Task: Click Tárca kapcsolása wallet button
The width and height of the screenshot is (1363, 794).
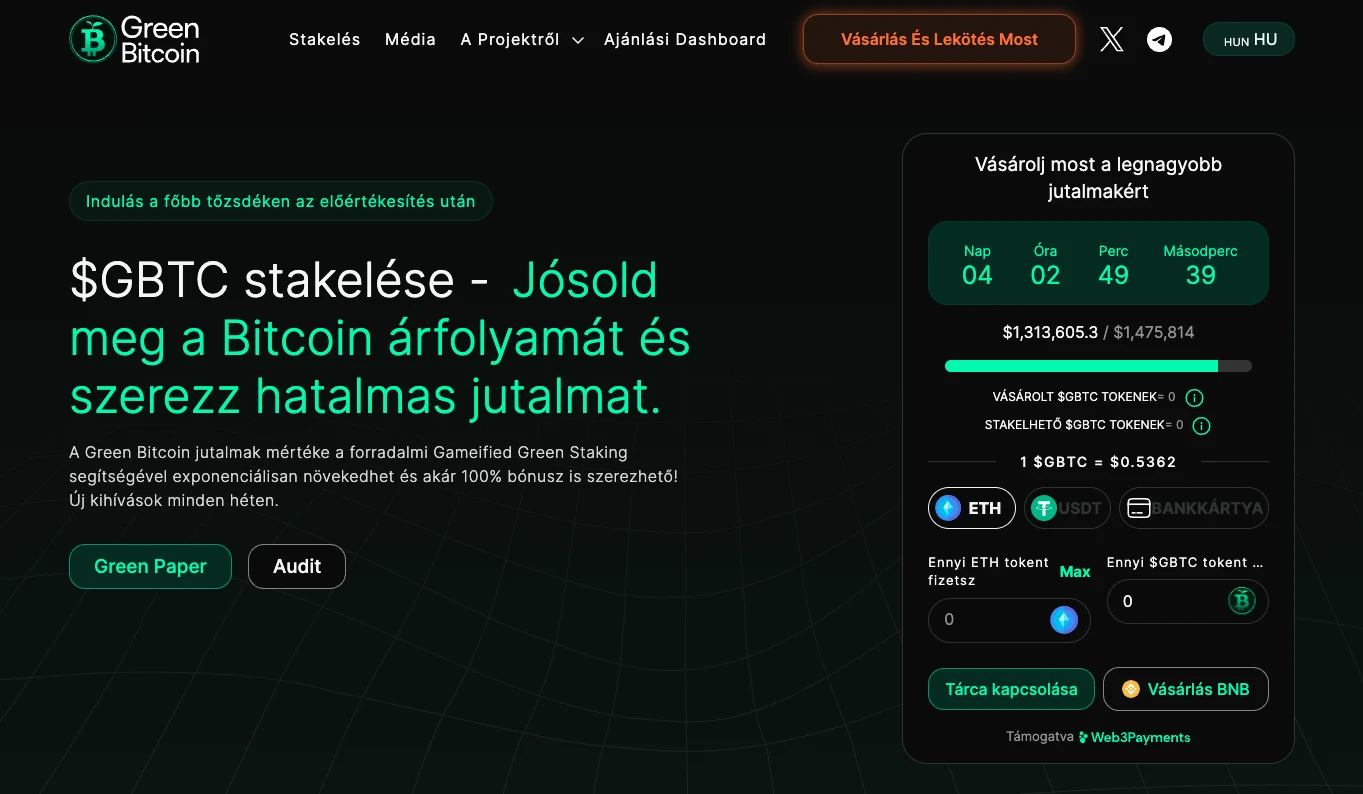Action: (1011, 689)
